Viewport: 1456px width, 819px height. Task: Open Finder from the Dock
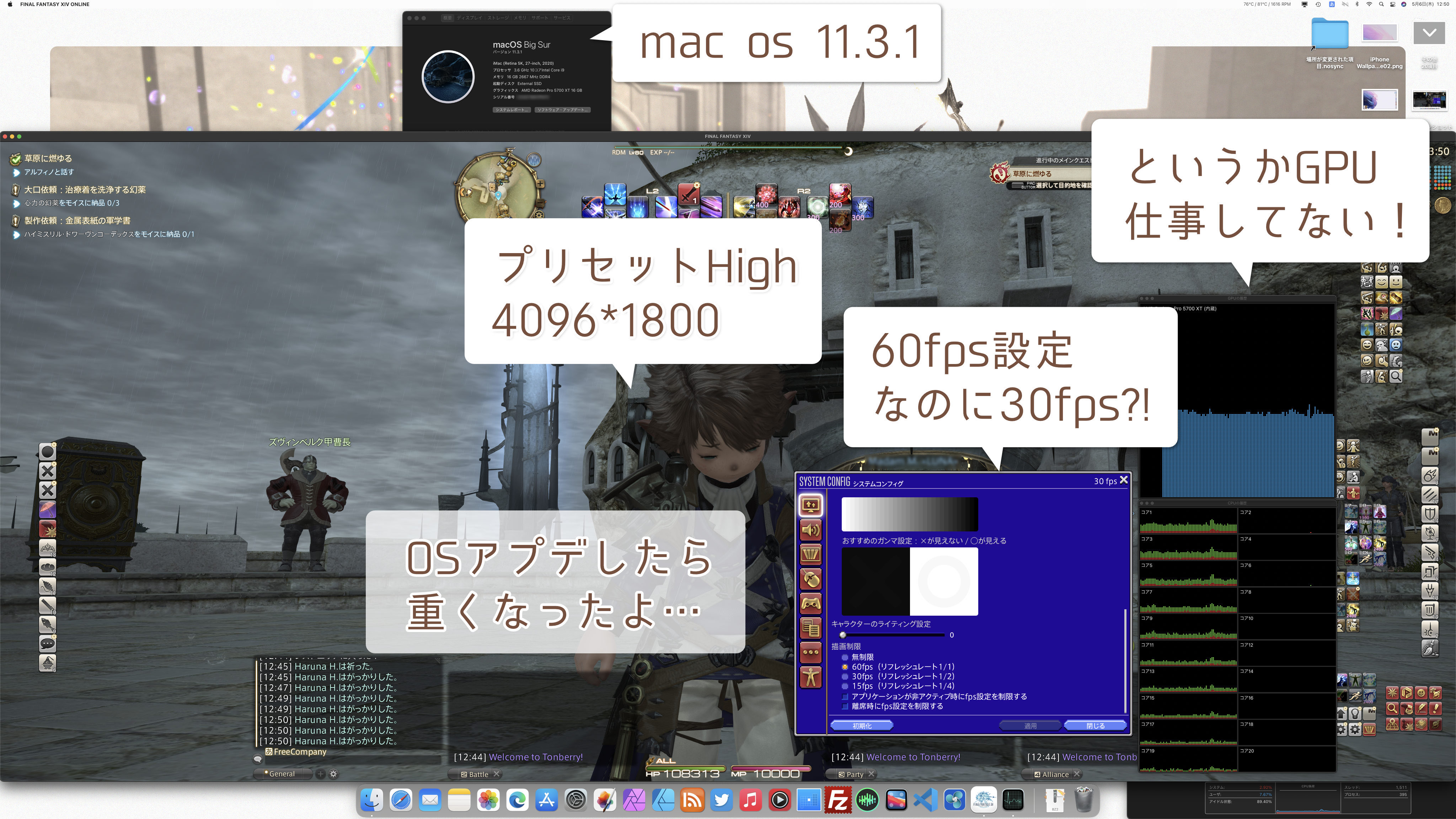pos(372,800)
